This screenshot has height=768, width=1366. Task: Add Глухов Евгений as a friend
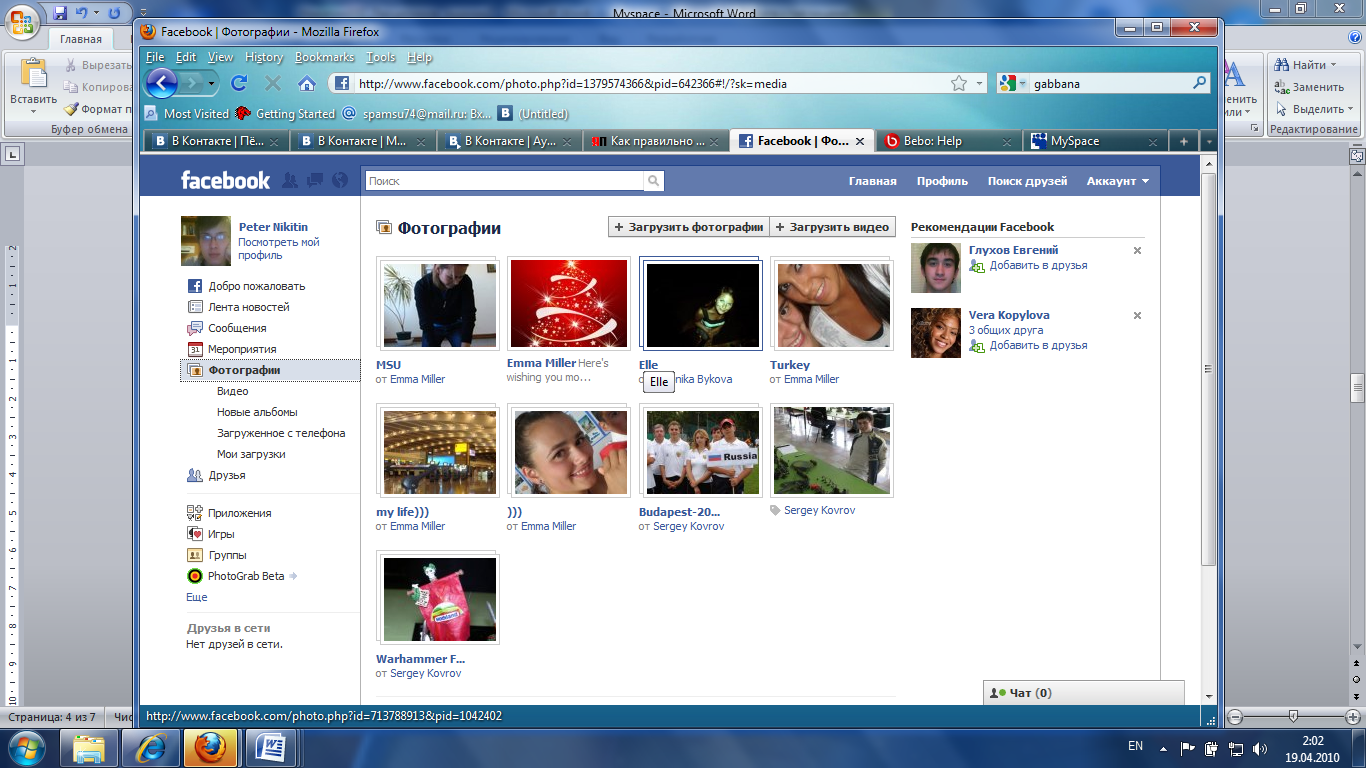pos(1038,266)
